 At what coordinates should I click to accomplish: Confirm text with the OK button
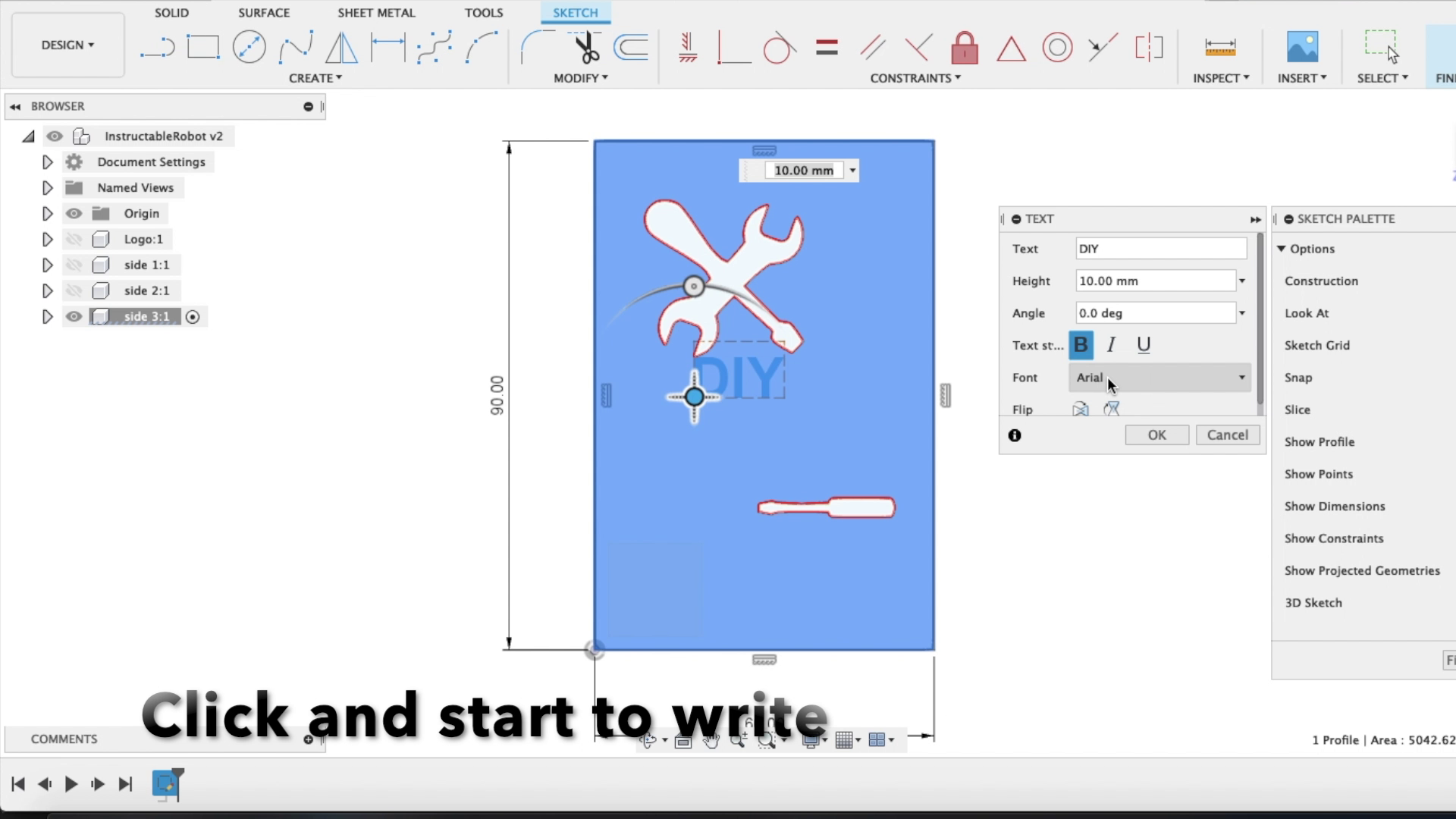[1156, 435]
